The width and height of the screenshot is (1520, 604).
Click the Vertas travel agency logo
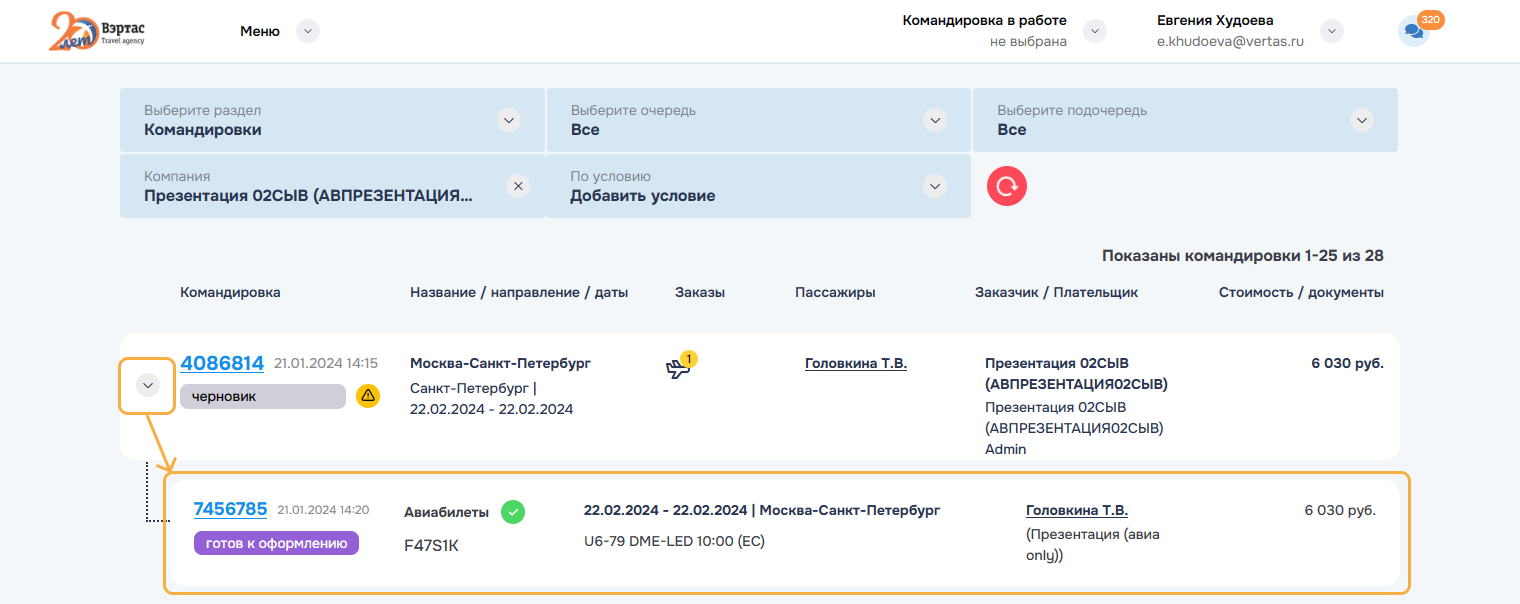pos(97,31)
